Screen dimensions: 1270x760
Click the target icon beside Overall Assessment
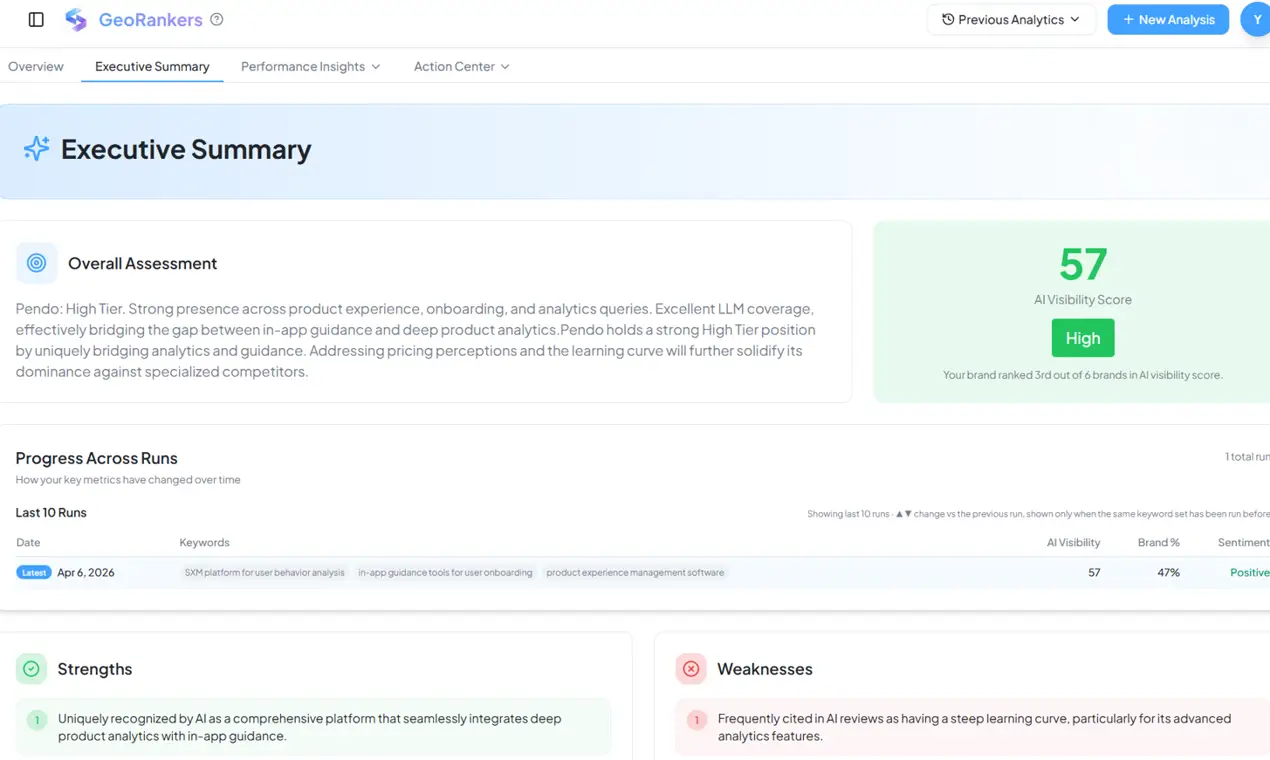[x=37, y=263]
